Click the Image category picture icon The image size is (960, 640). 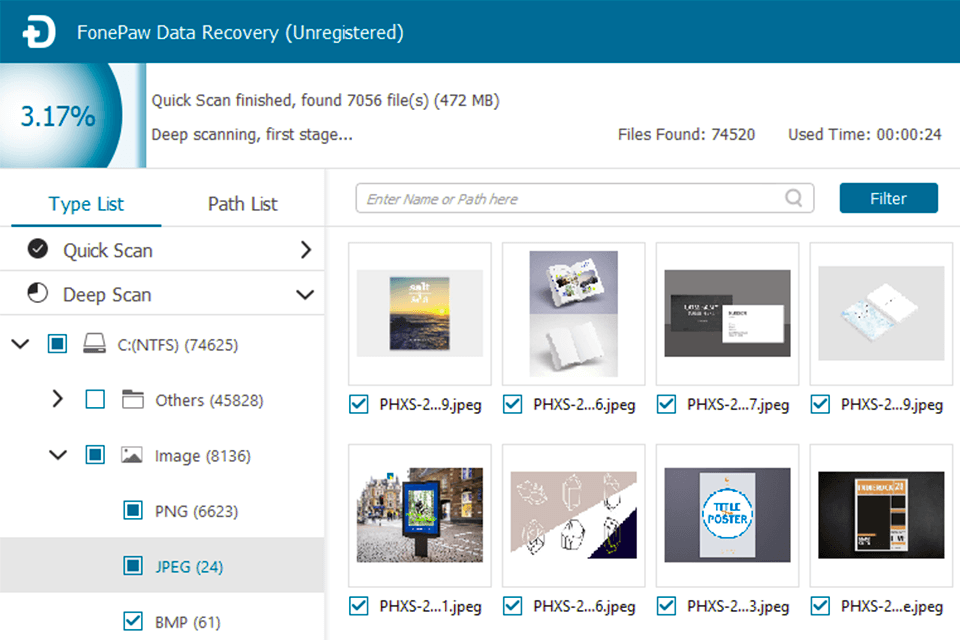click(134, 455)
